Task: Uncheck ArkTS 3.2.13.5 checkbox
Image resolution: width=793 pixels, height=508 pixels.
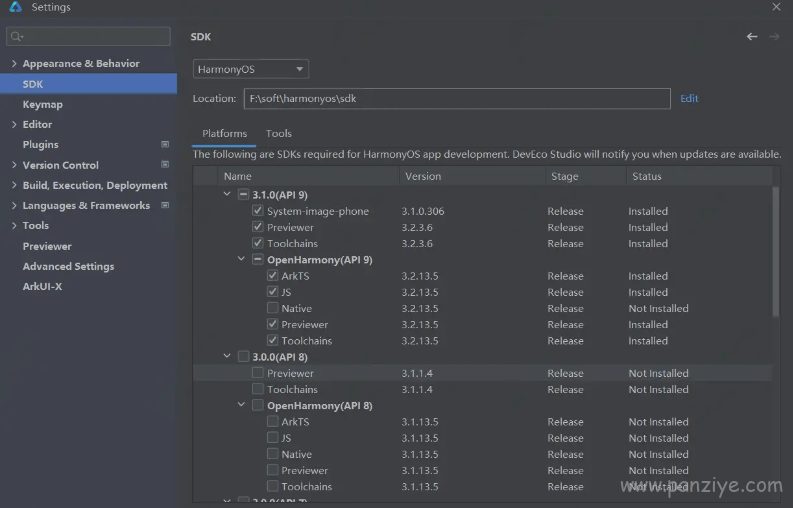Action: tap(273, 275)
